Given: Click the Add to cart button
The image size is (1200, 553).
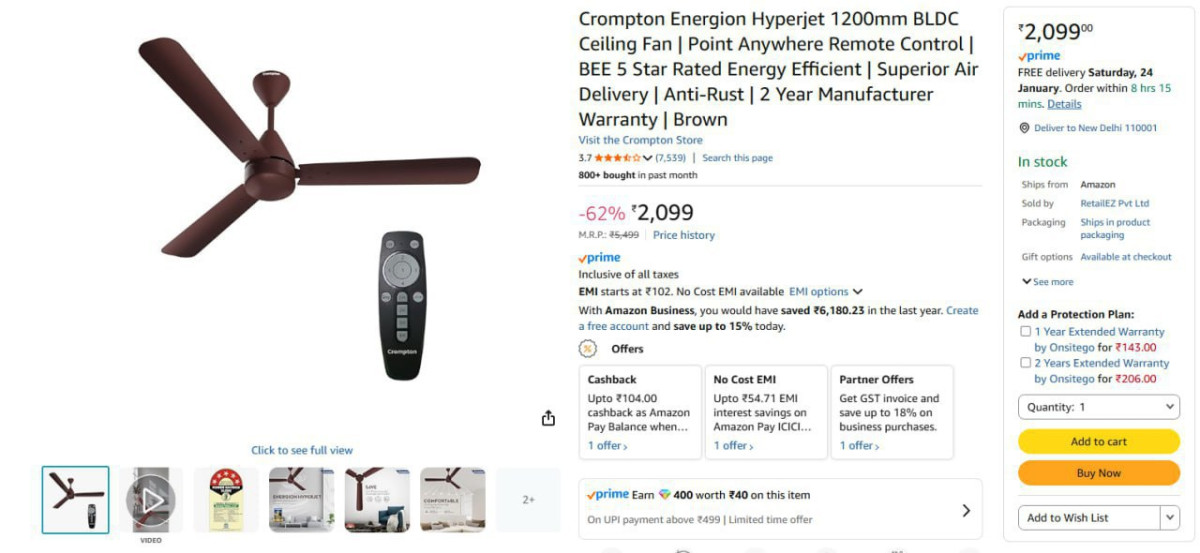Looking at the screenshot, I should [x=1099, y=441].
